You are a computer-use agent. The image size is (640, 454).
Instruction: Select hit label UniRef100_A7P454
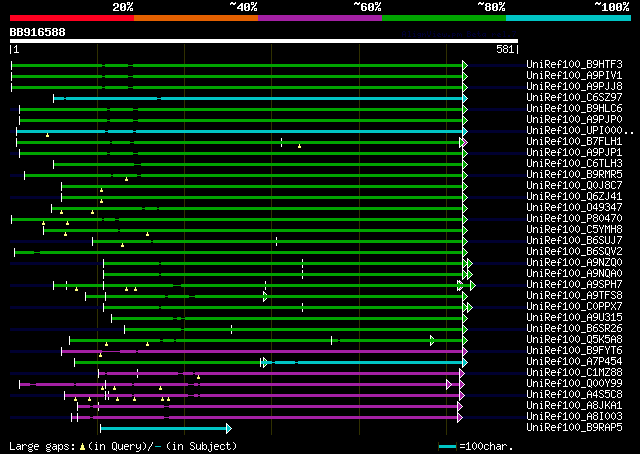[x=574, y=362]
